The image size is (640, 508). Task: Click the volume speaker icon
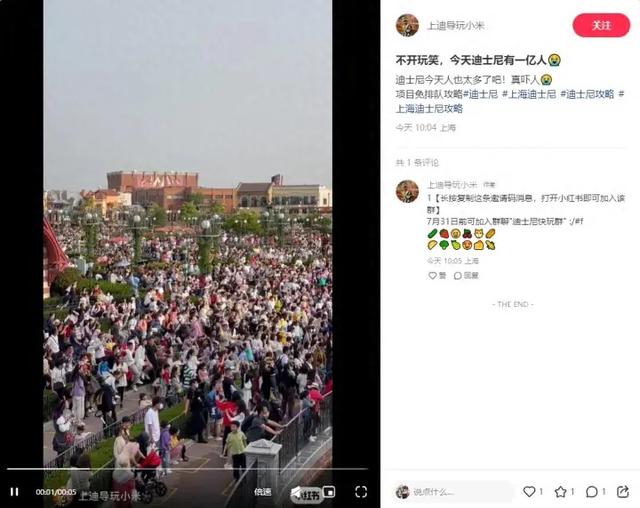(296, 492)
